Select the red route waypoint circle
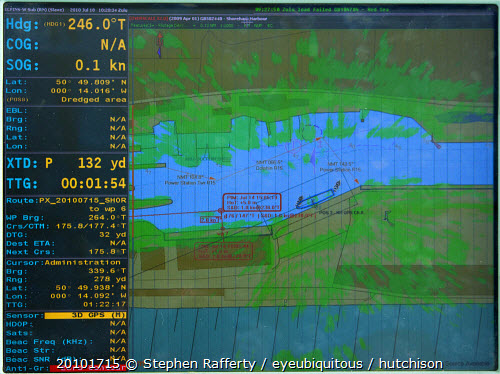500x374 pixels. click(220, 210)
